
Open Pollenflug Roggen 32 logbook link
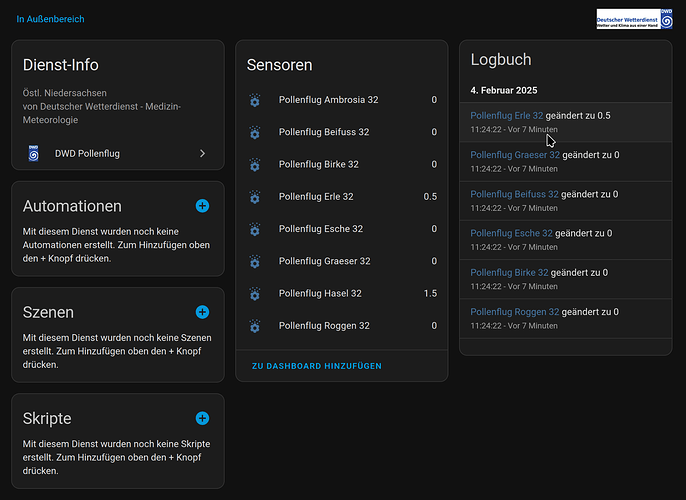tap(514, 312)
